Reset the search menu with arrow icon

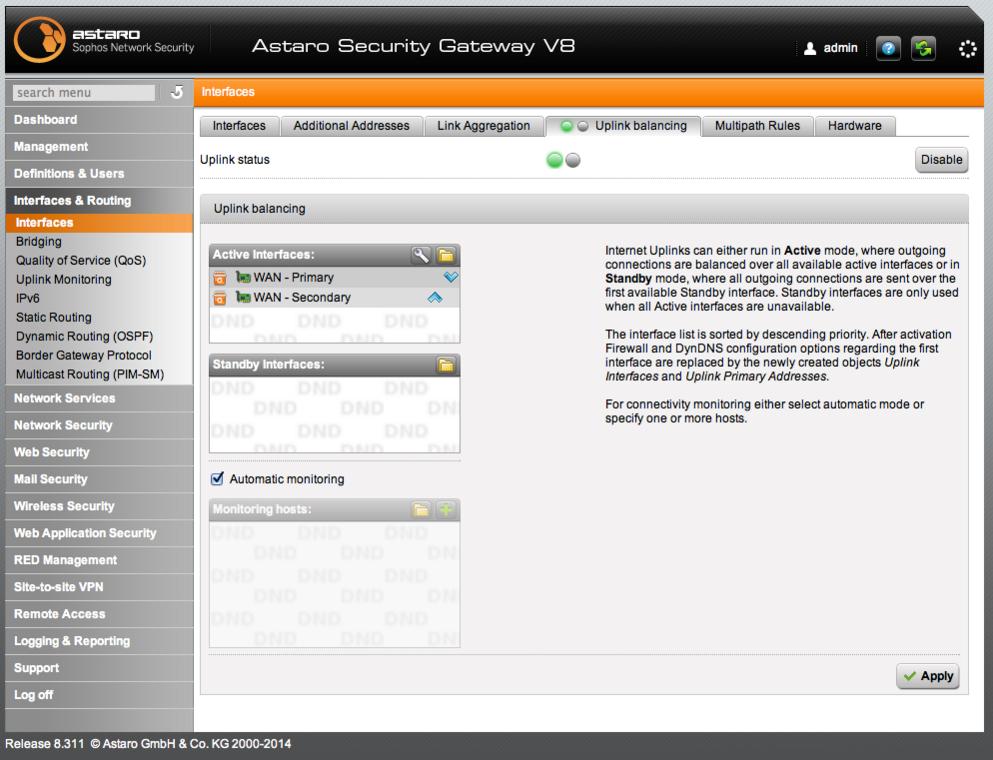coord(177,92)
